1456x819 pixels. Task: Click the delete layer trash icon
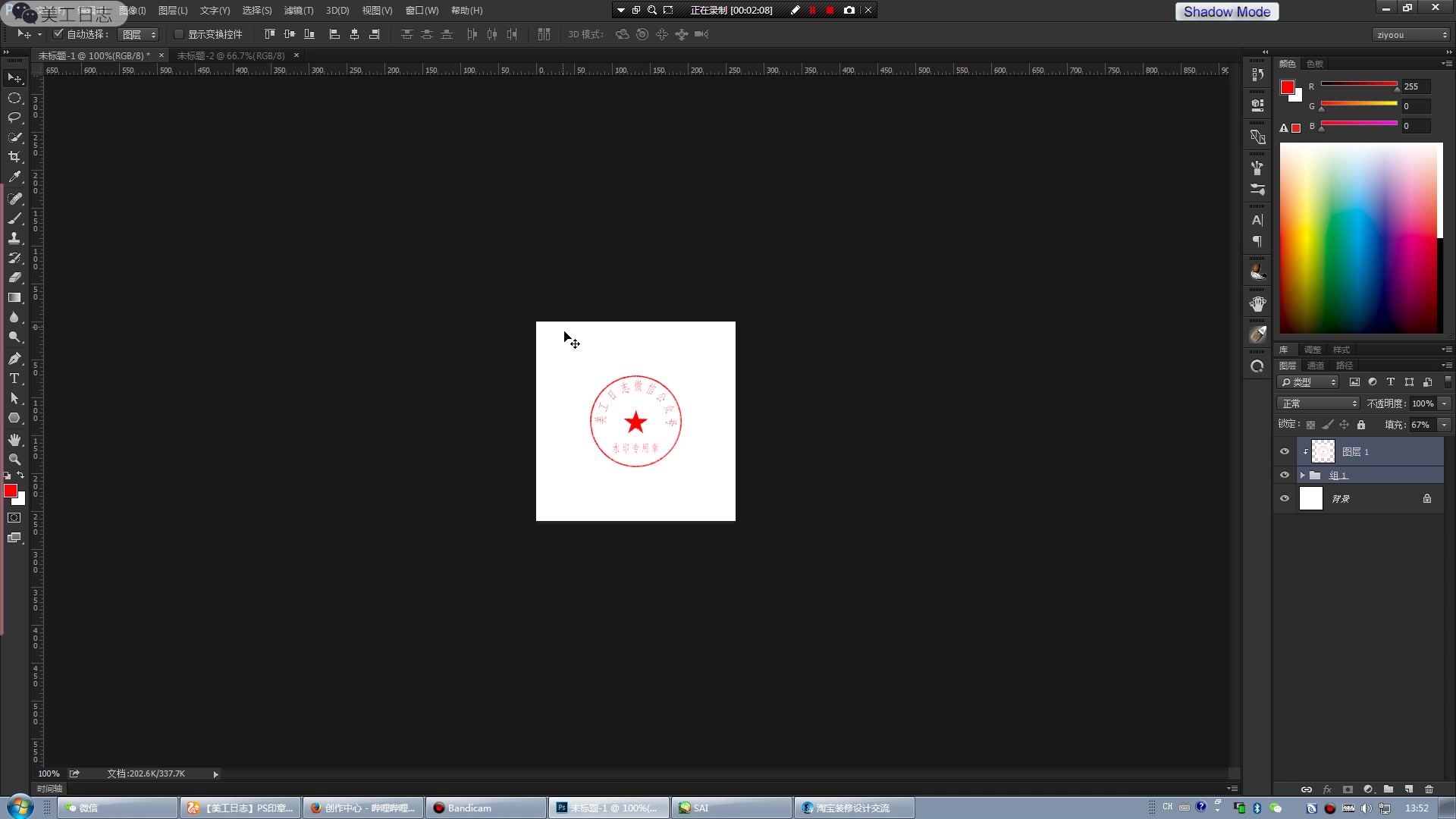[1429, 789]
